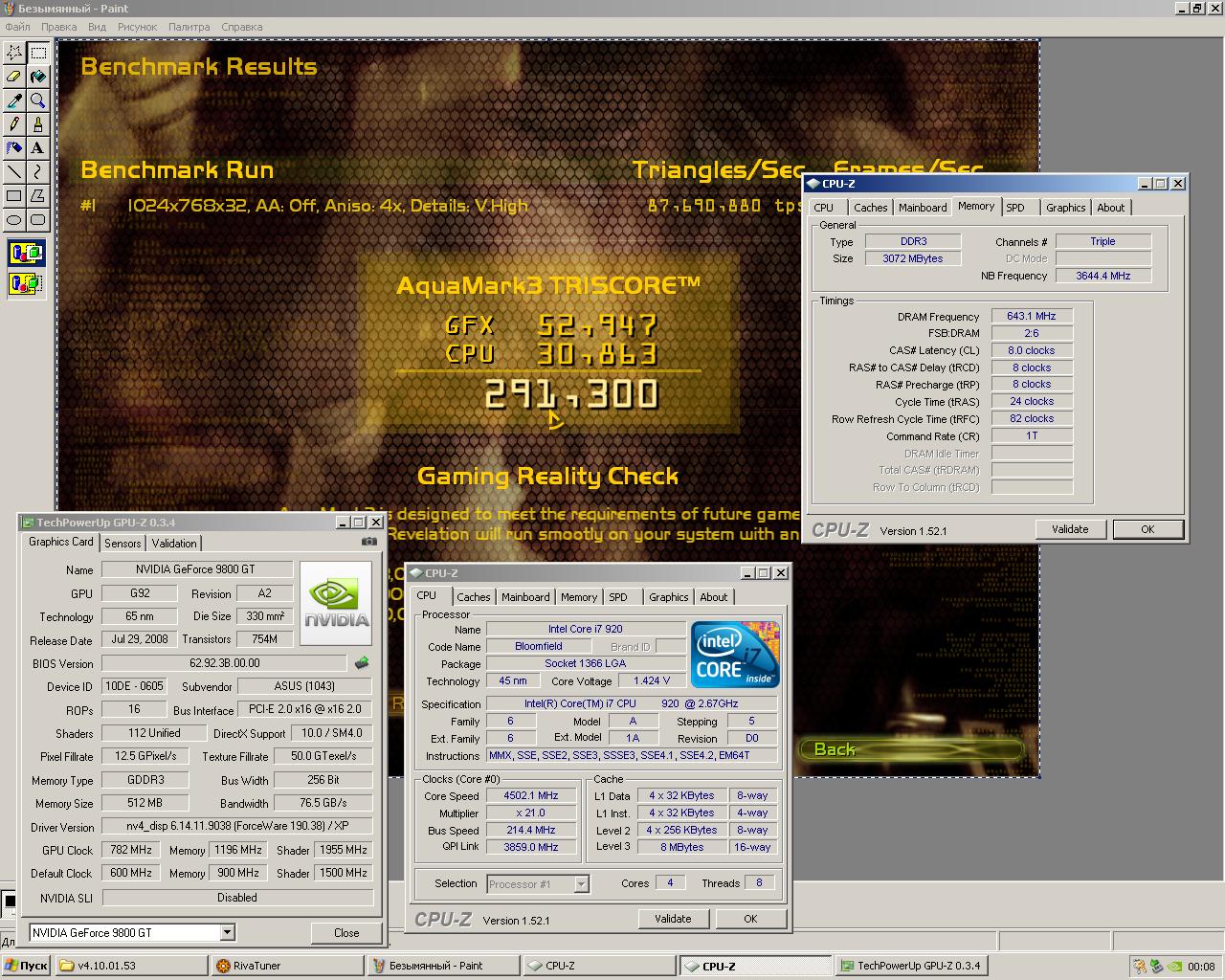The width and height of the screenshot is (1225, 980).
Task: Open the Вид menu in Paint
Action: [x=97, y=27]
